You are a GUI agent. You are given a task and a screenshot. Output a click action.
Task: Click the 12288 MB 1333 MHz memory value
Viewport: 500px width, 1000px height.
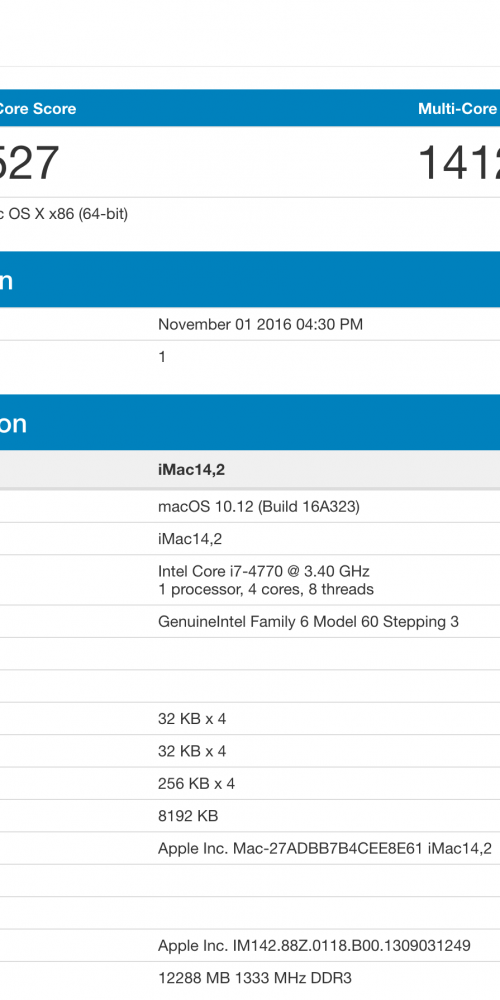pos(254,978)
